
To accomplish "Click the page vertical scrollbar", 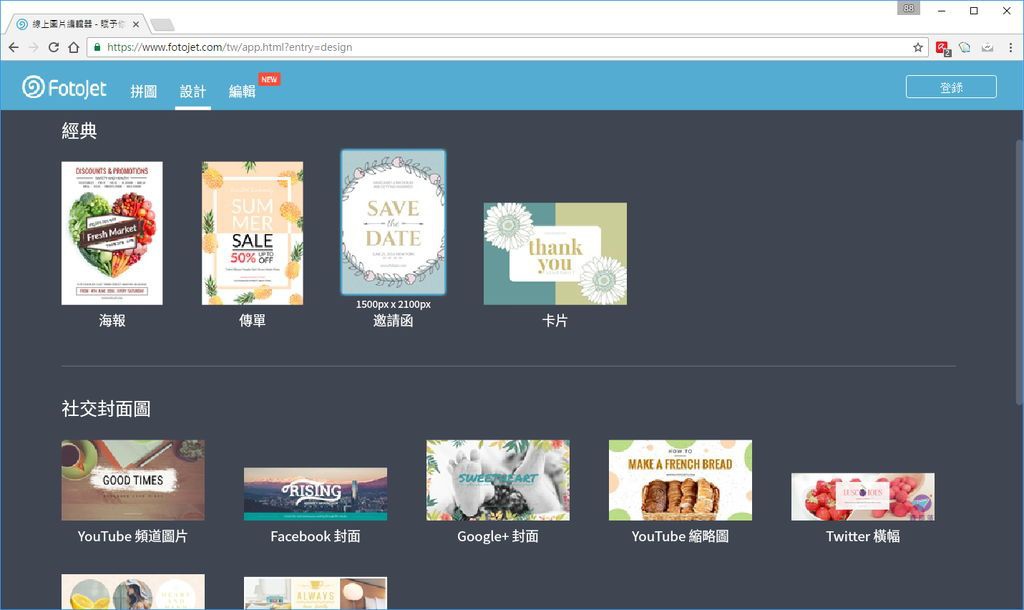I will 1019,273.
